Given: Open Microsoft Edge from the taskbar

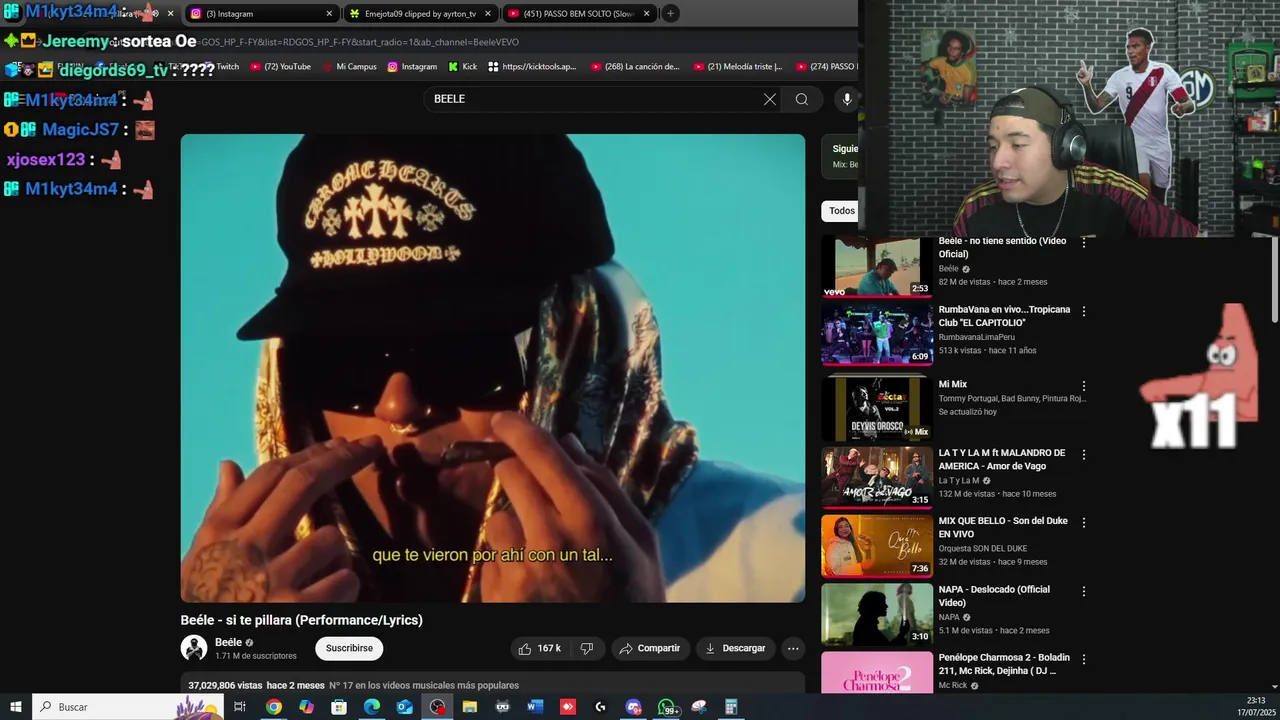Looking at the screenshot, I should click(372, 707).
